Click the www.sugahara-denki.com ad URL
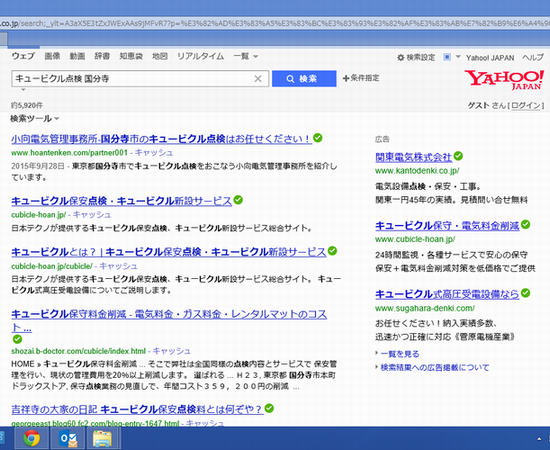The height and width of the screenshot is (450, 550). [x=425, y=308]
